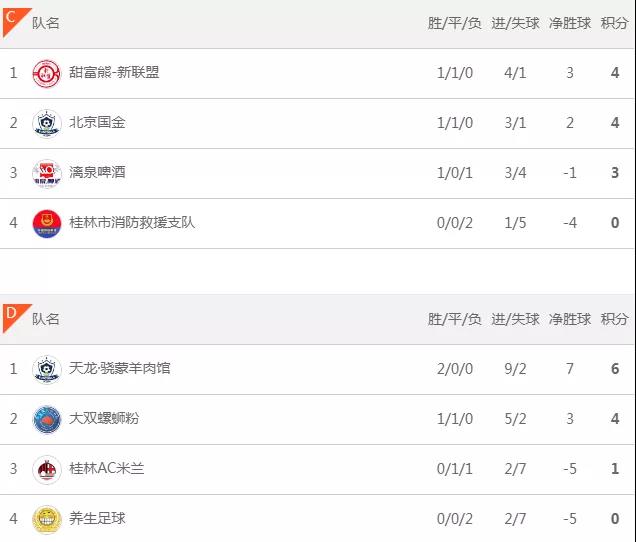Image resolution: width=636 pixels, height=542 pixels.
Task: Open the 漓泉啤酒 team logo
Action: (x=47, y=174)
